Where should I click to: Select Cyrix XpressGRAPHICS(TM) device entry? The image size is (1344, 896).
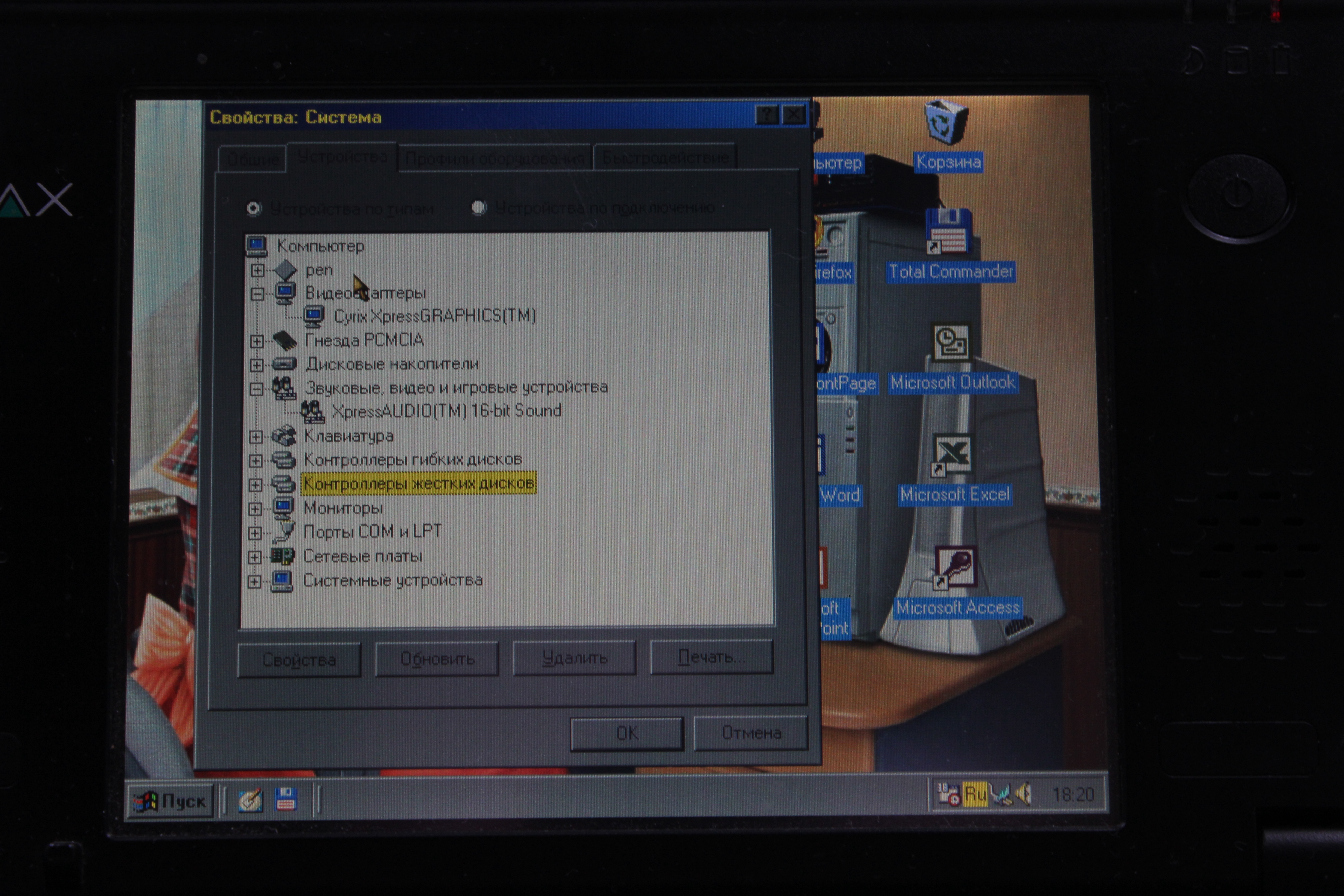pos(434,316)
